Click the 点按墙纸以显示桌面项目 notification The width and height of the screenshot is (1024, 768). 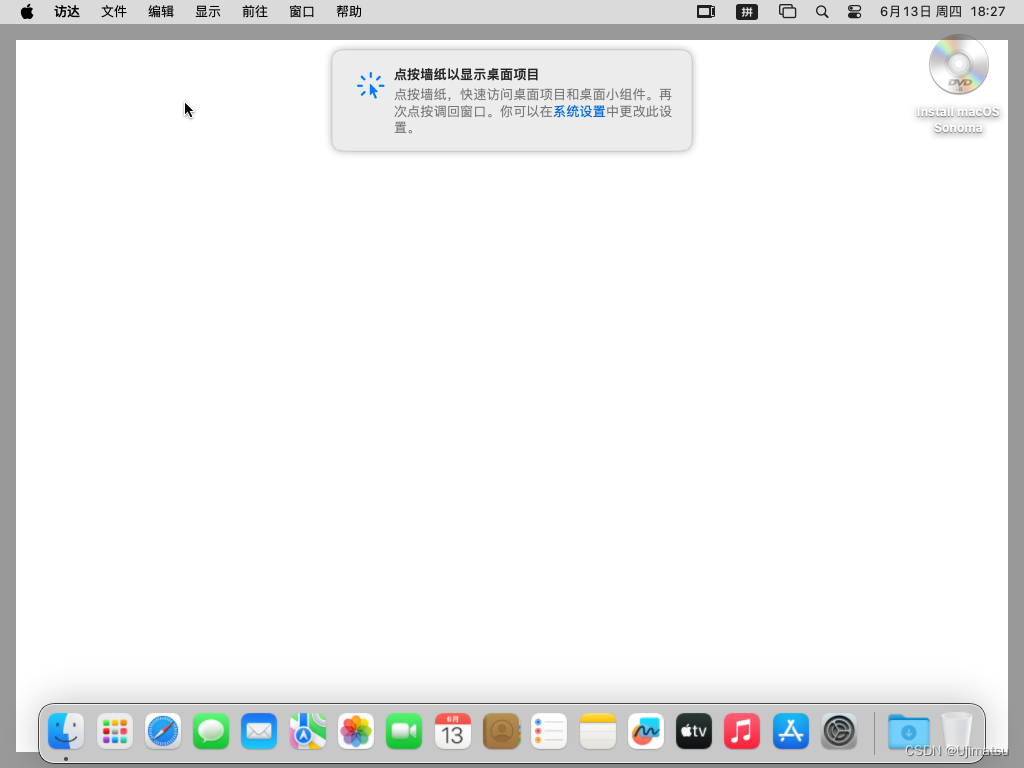pos(512,101)
